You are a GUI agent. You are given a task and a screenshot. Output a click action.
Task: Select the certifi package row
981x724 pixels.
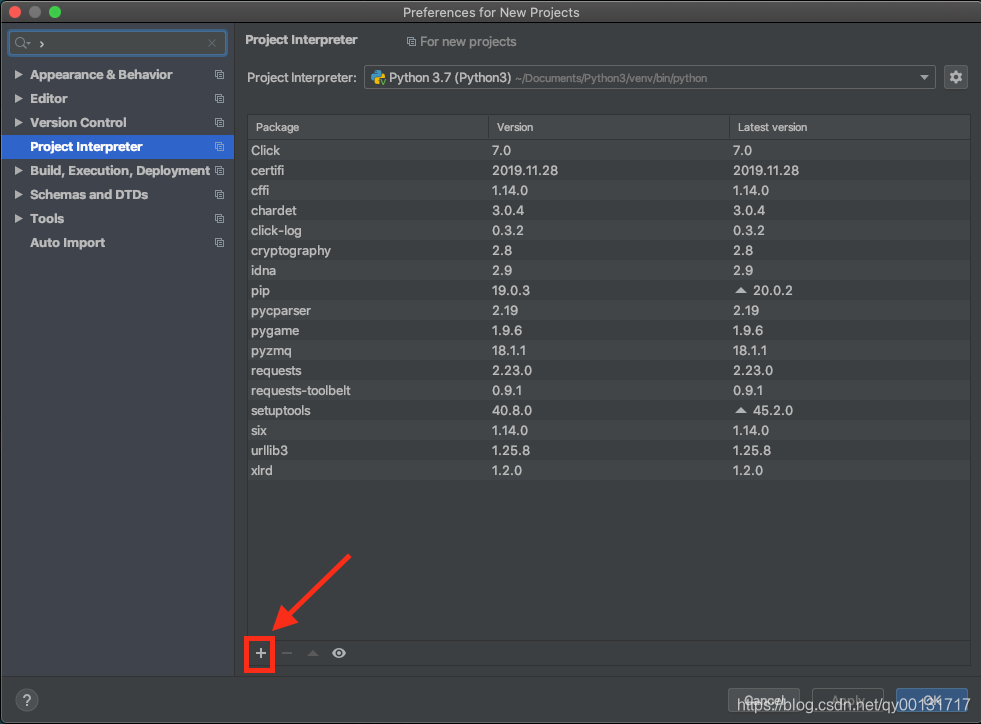(609, 170)
